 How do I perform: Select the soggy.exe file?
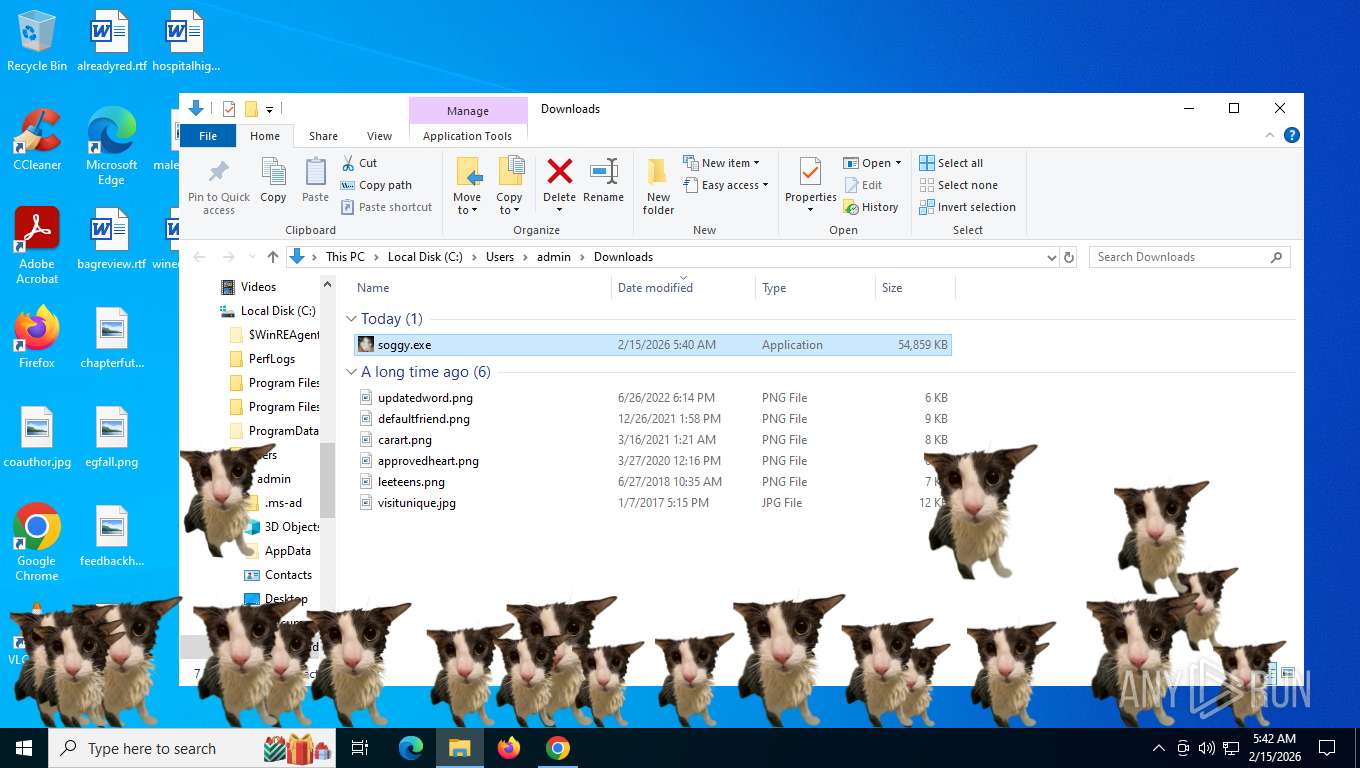(653, 345)
